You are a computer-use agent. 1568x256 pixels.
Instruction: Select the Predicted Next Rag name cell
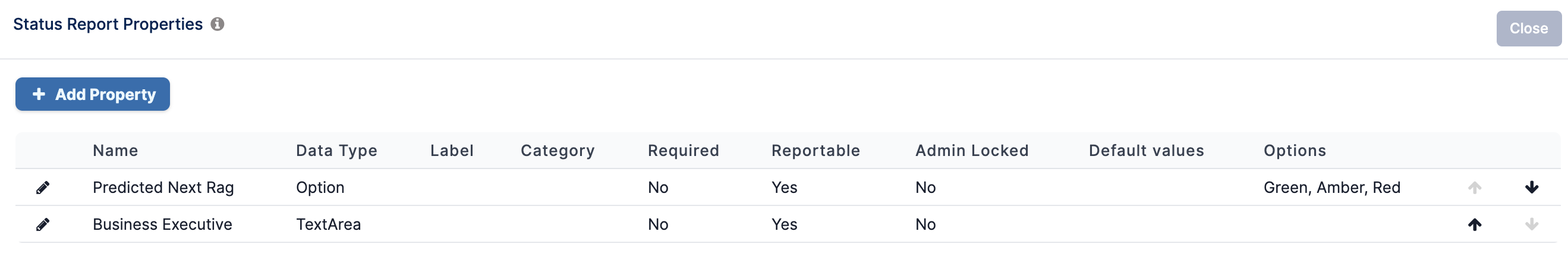[x=163, y=188]
